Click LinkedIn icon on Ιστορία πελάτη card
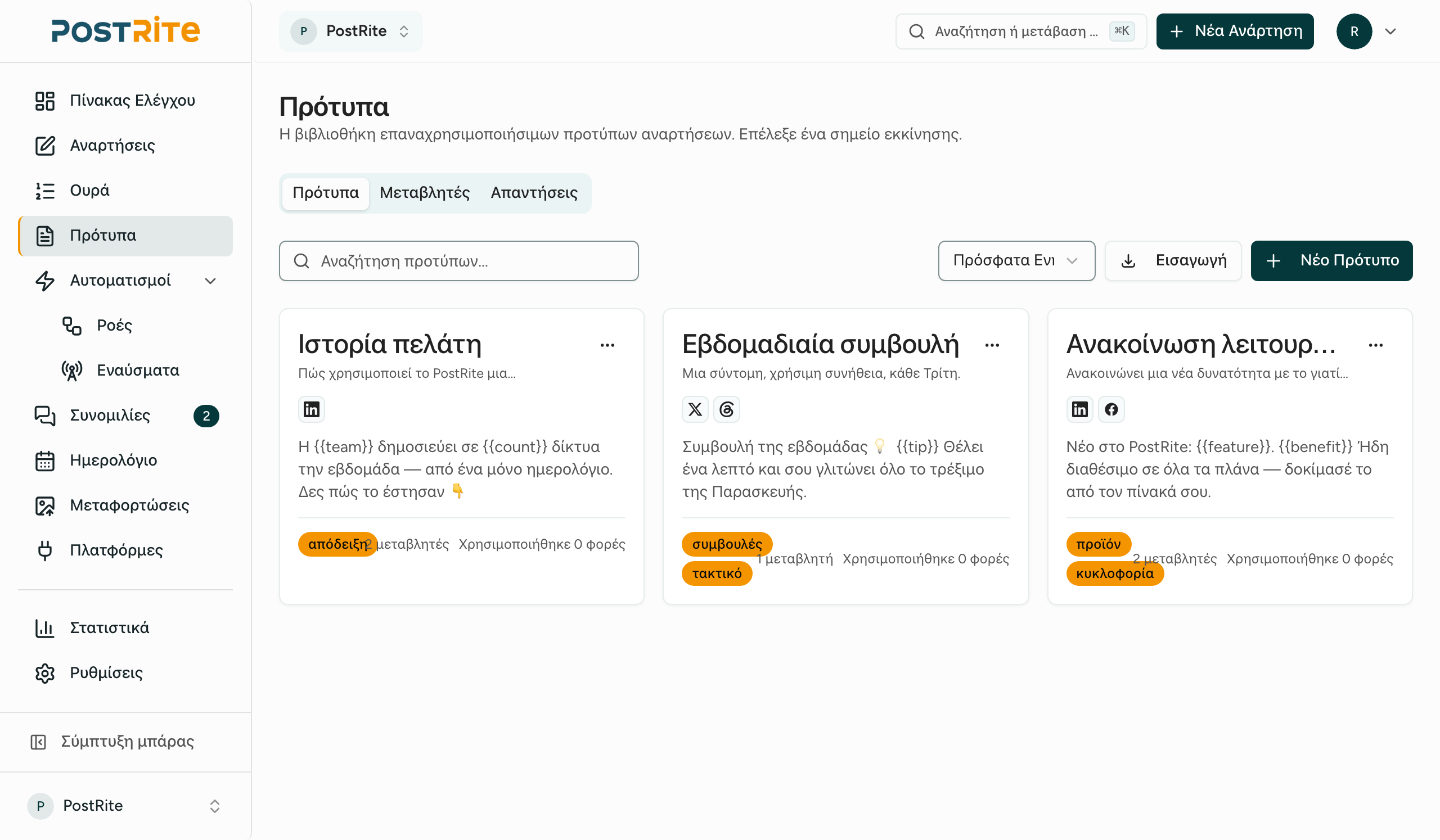The height and width of the screenshot is (840, 1440). click(312, 409)
